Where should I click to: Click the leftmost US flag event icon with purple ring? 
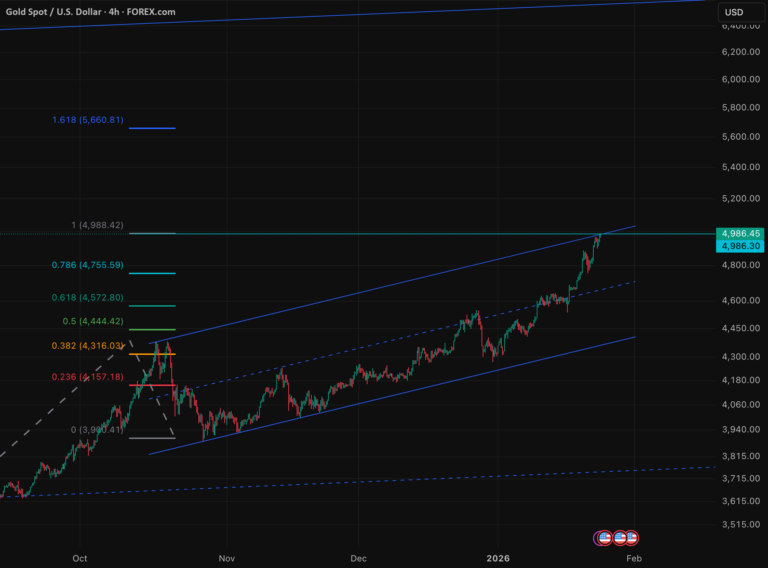point(604,538)
